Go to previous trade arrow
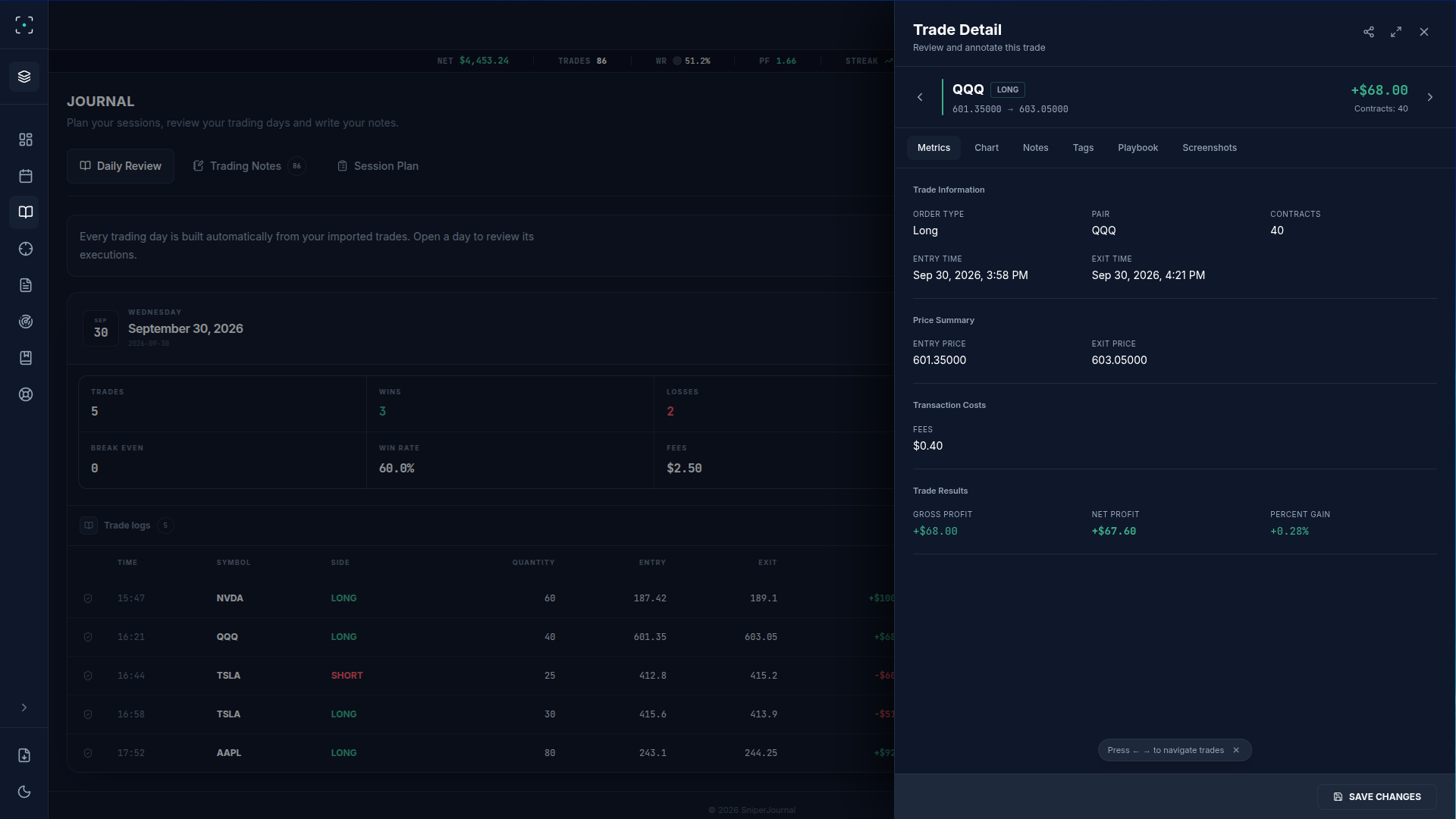The image size is (1456, 819). point(920,97)
